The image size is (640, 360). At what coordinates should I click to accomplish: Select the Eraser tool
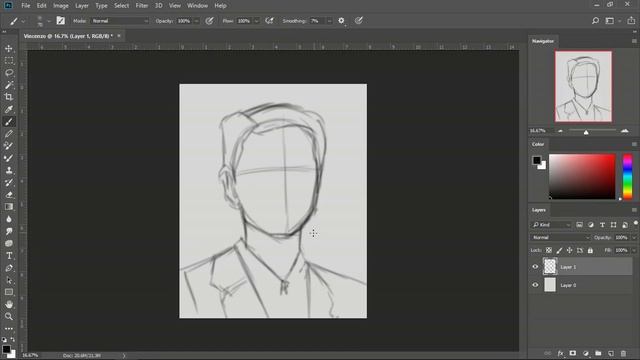pos(9,195)
